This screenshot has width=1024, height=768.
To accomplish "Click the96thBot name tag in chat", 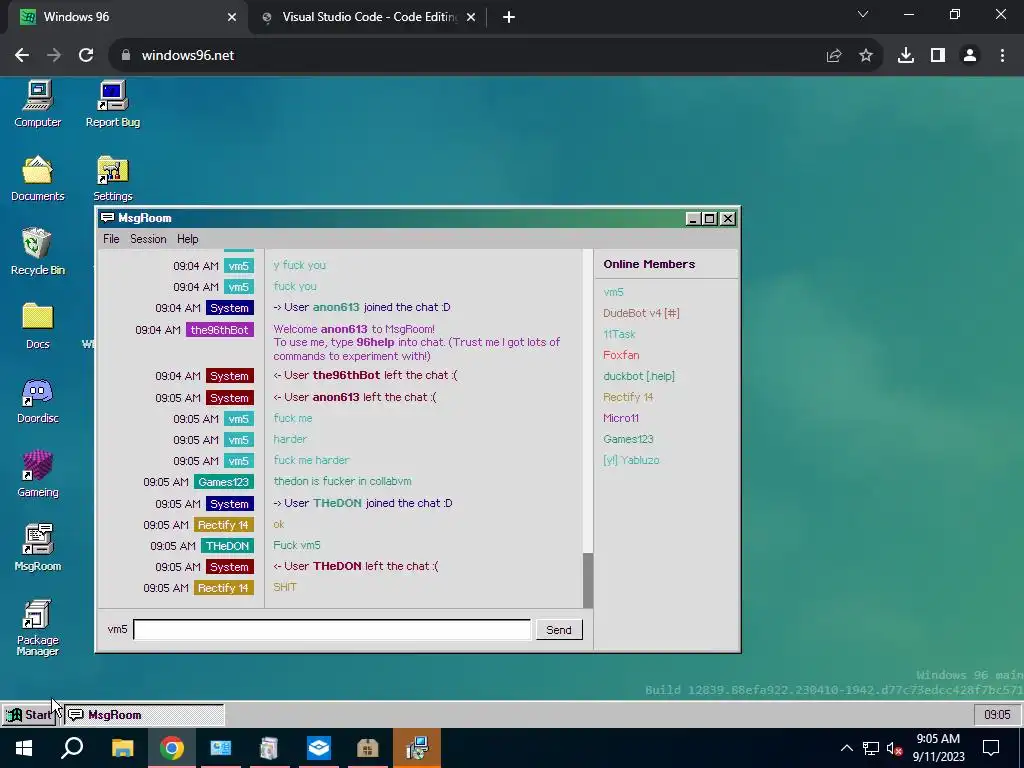I will click(219, 330).
